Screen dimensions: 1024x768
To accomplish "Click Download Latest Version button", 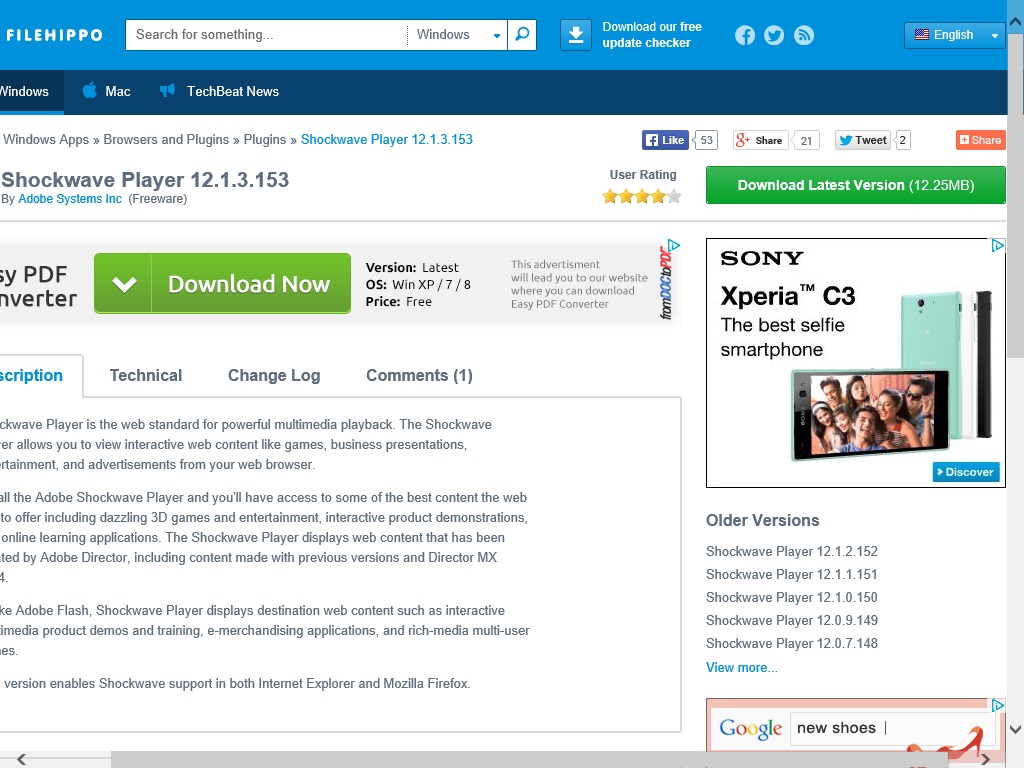I will point(856,185).
